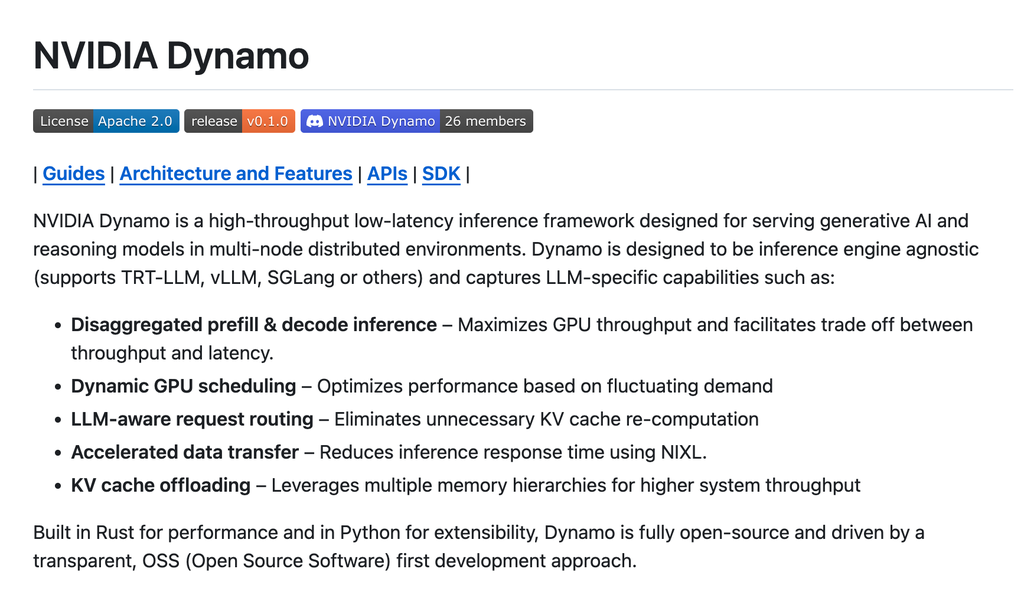Click the bold "Disaggregated prefill & decode inference" text
Screen dimensions: 1024x595
[254, 325]
